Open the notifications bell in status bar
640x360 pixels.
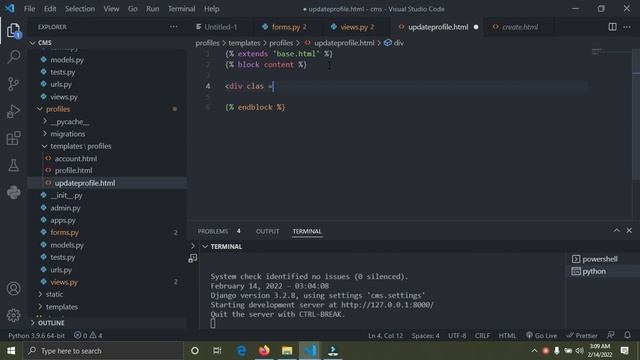click(627, 335)
